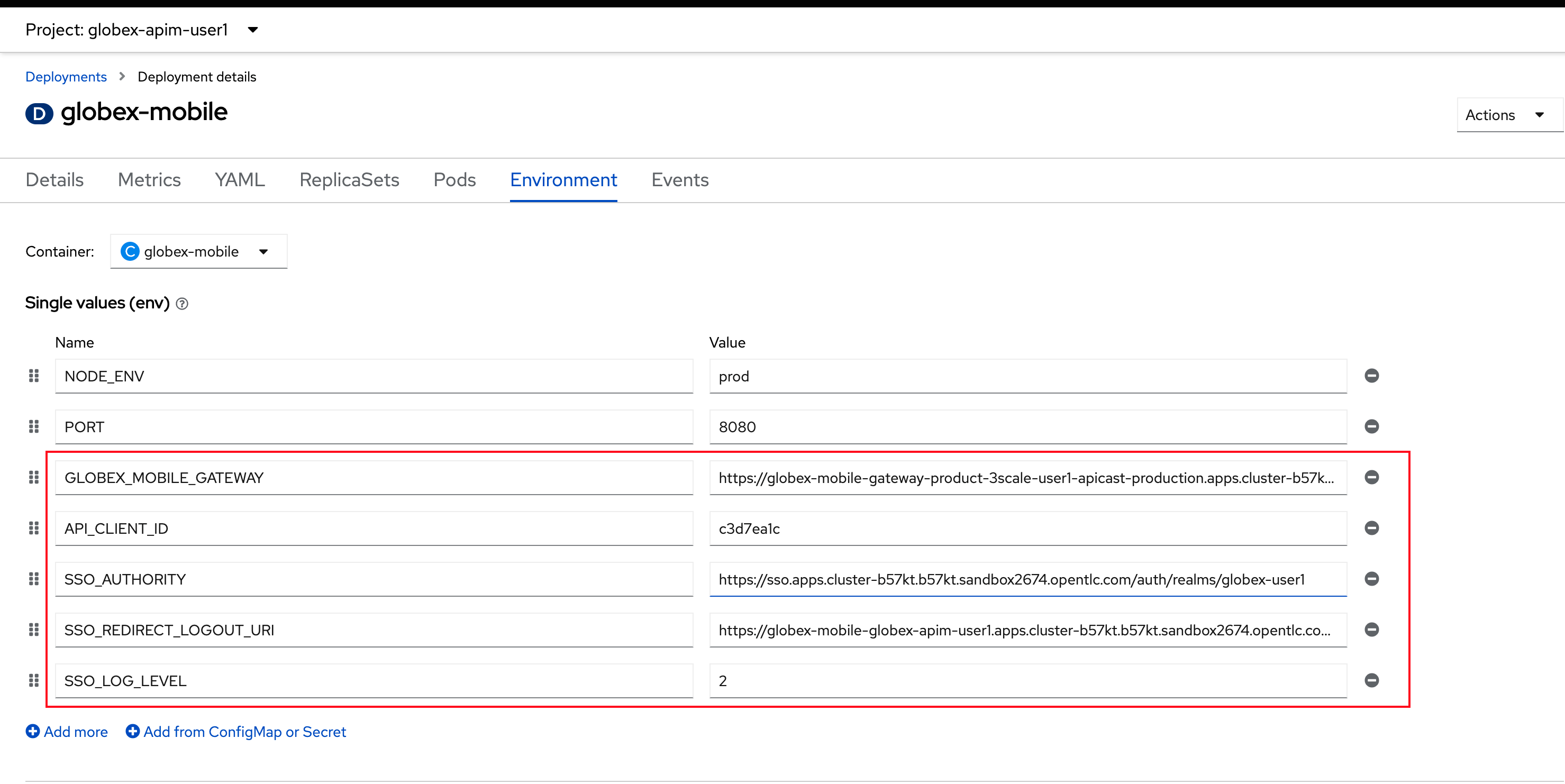Grab the drag handle for NODE_ENV row

34,376
